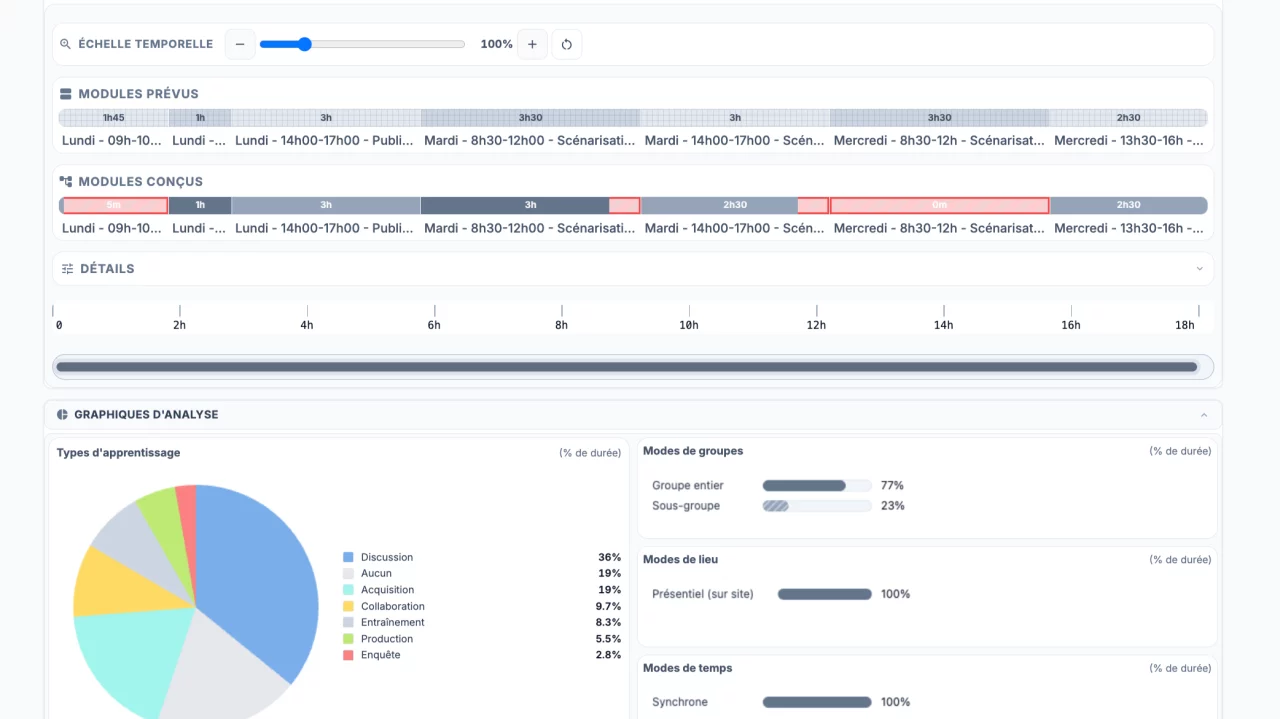Click the zoom in plus button
The image size is (1280, 719).
532,44
